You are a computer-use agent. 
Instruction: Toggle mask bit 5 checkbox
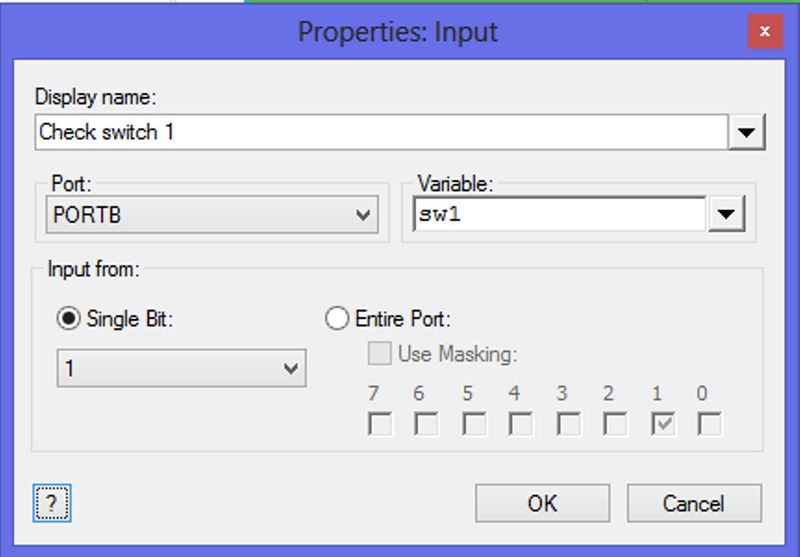(474, 424)
